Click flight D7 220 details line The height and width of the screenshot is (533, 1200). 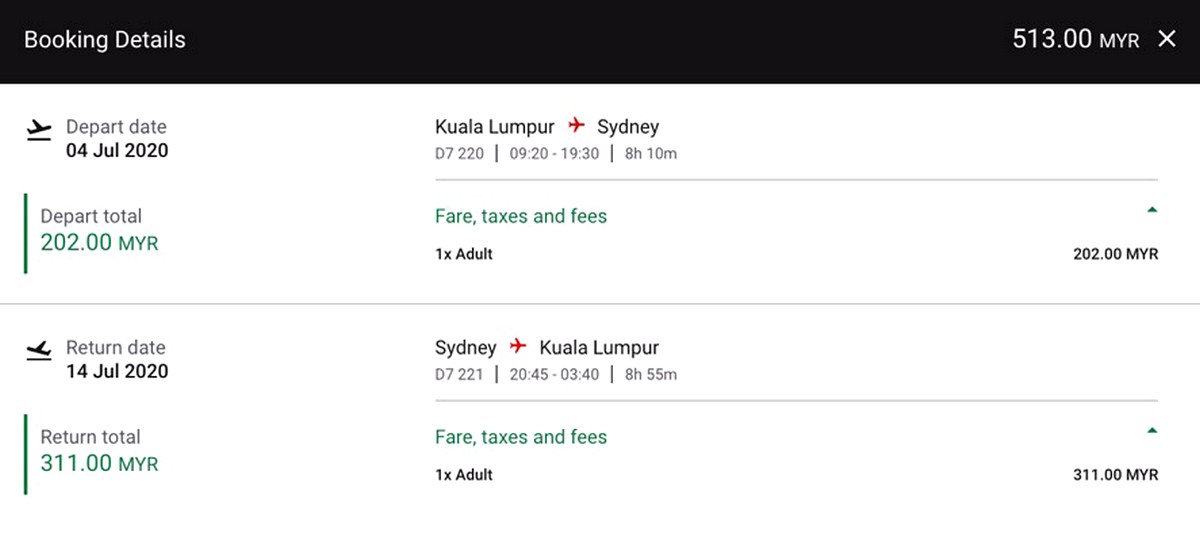556,154
